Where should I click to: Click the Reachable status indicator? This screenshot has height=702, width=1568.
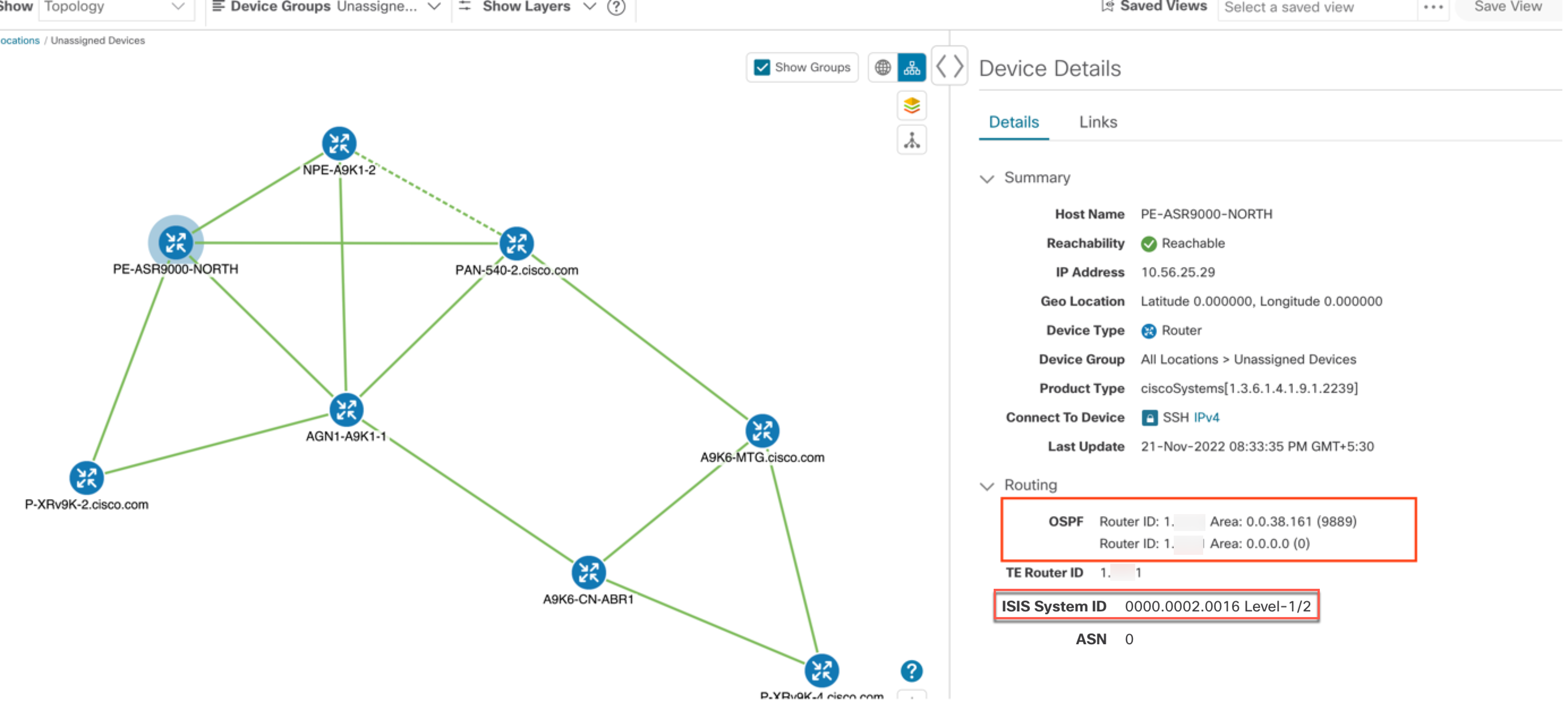[x=1149, y=243]
